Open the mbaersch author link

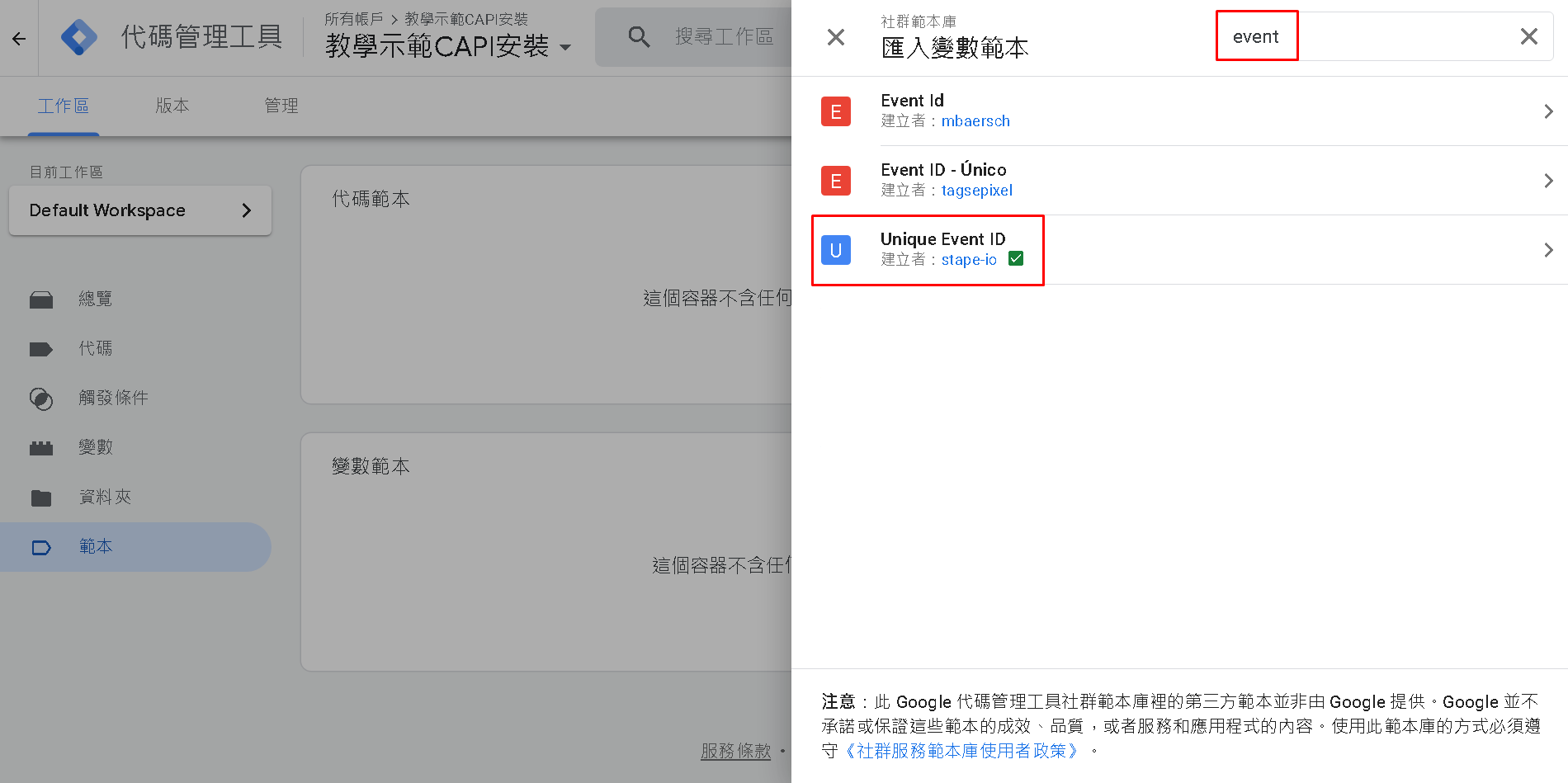click(975, 121)
